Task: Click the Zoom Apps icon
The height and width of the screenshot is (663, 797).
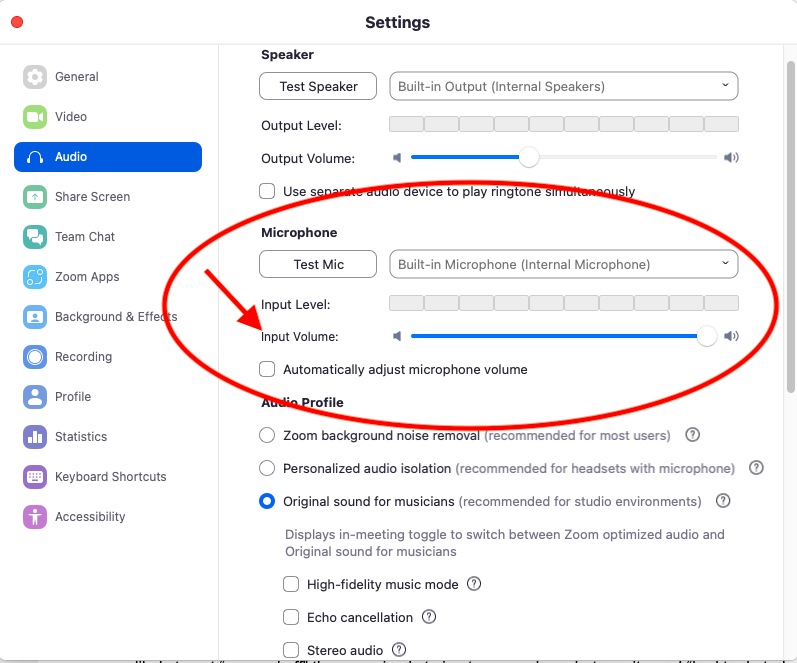Action: (x=35, y=277)
